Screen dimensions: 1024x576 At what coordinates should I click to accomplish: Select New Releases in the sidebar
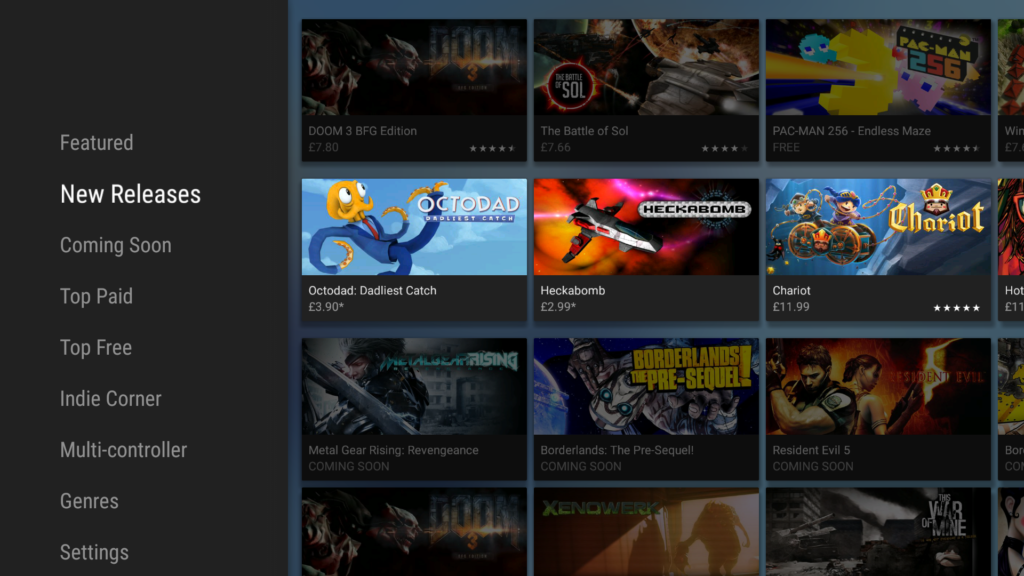click(130, 194)
